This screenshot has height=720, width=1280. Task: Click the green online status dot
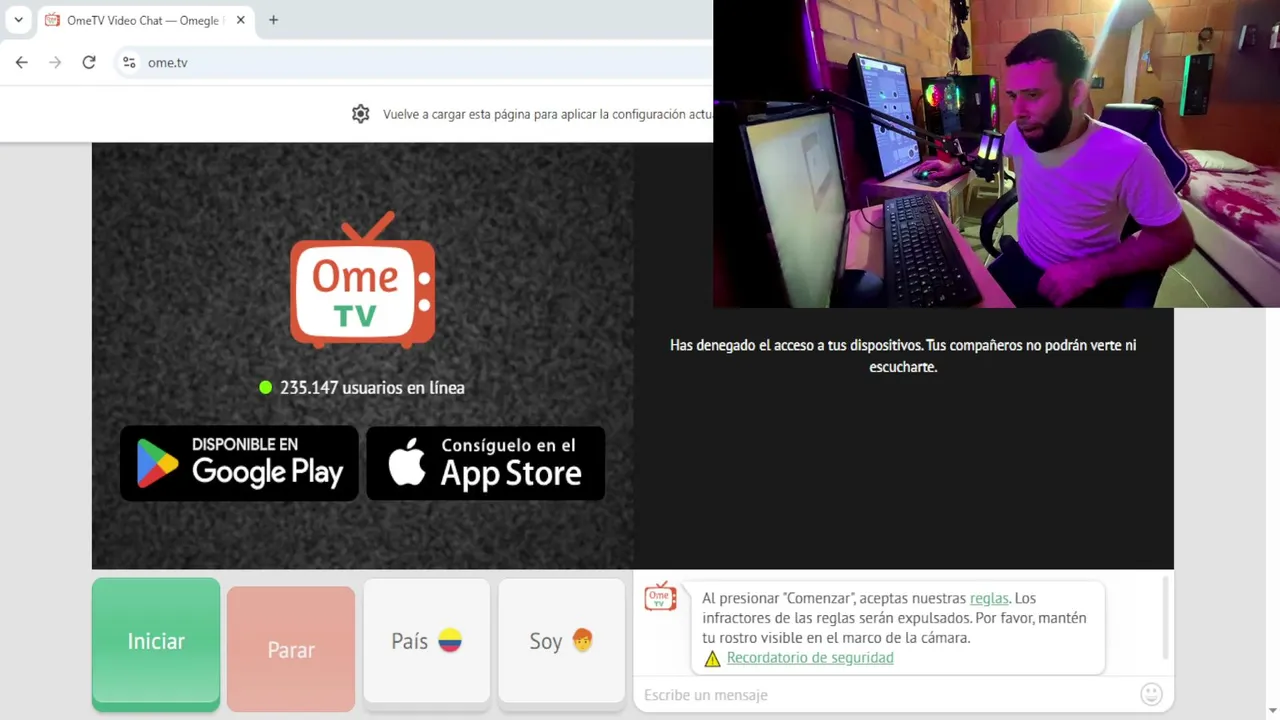coord(265,387)
